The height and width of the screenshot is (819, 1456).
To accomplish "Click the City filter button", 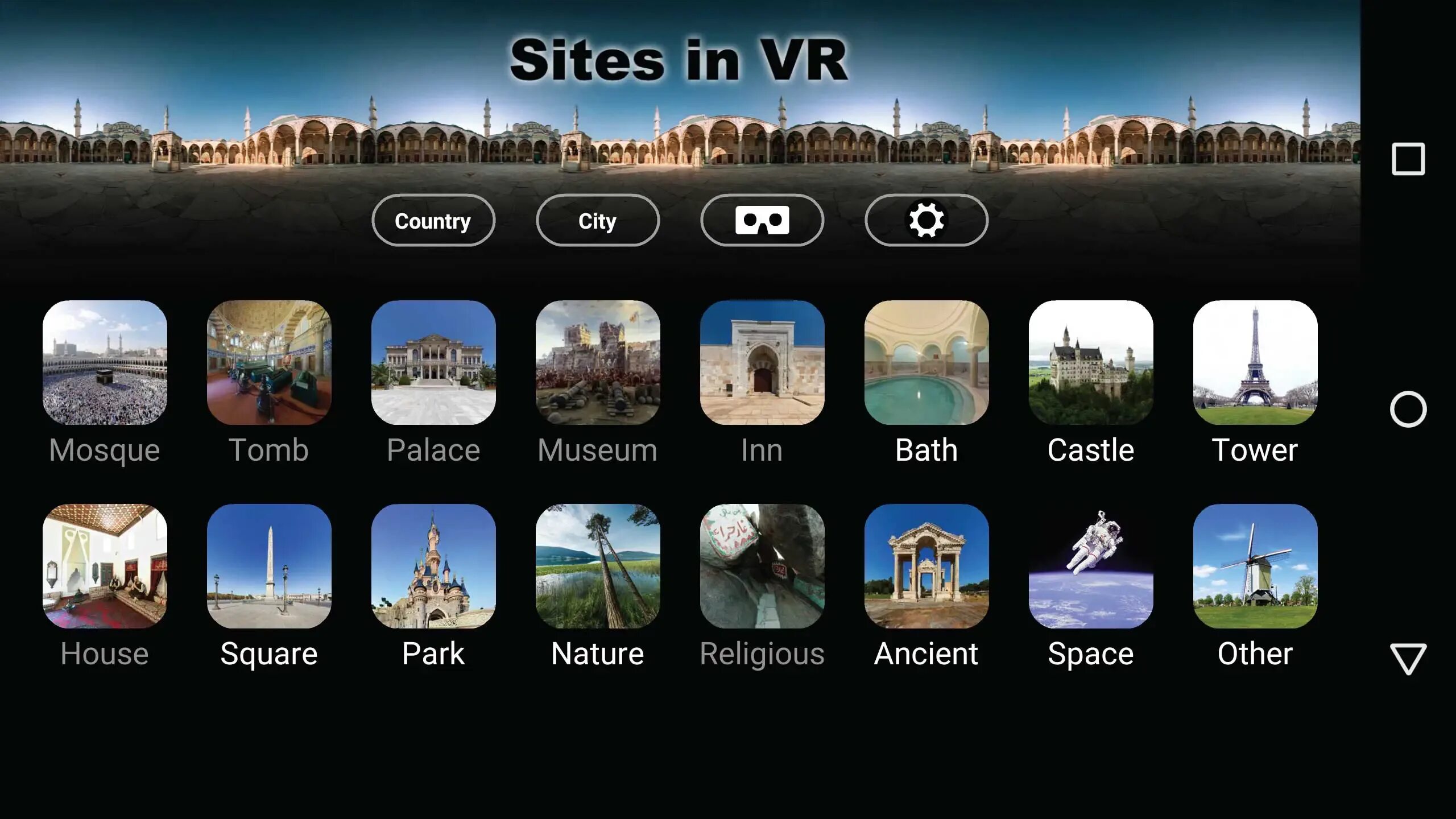I will [597, 220].
